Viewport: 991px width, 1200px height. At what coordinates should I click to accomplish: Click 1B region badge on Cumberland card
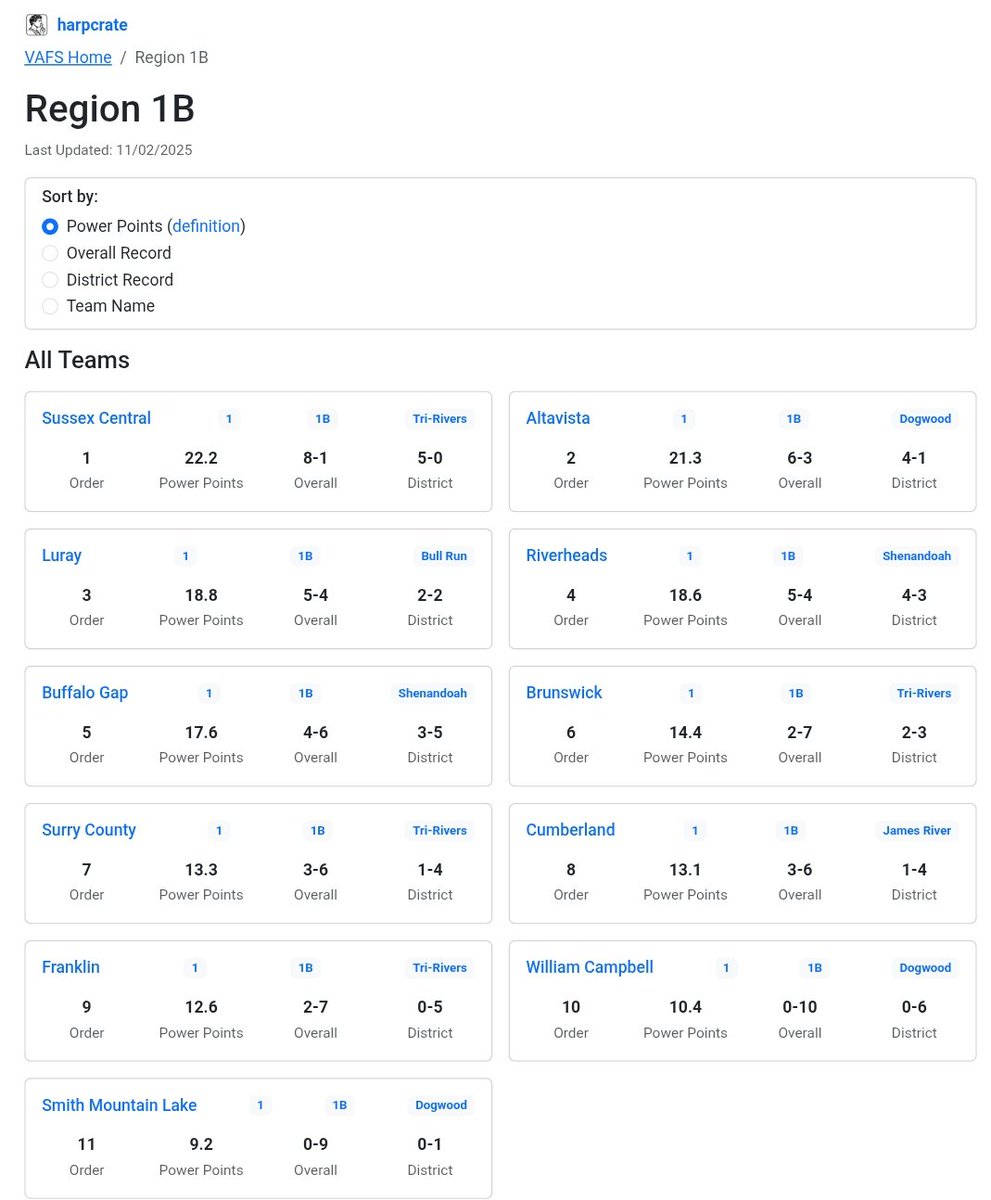791,831
